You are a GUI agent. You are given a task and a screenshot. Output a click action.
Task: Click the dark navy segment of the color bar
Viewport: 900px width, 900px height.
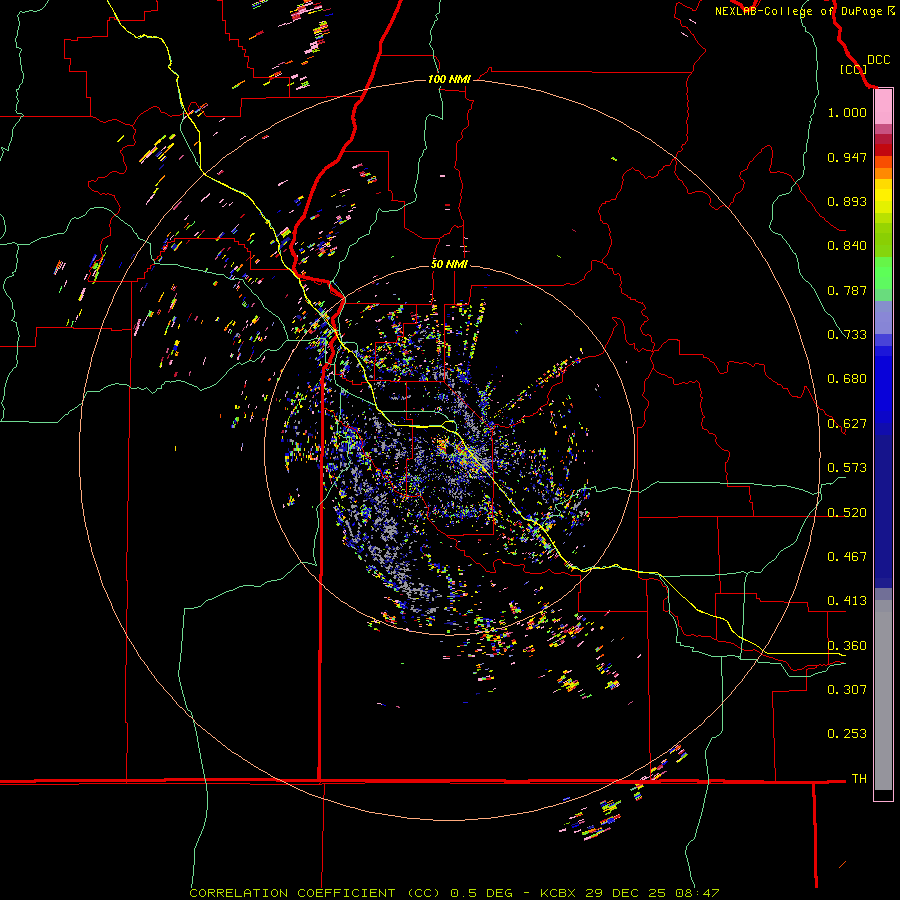pyautogui.click(x=883, y=511)
